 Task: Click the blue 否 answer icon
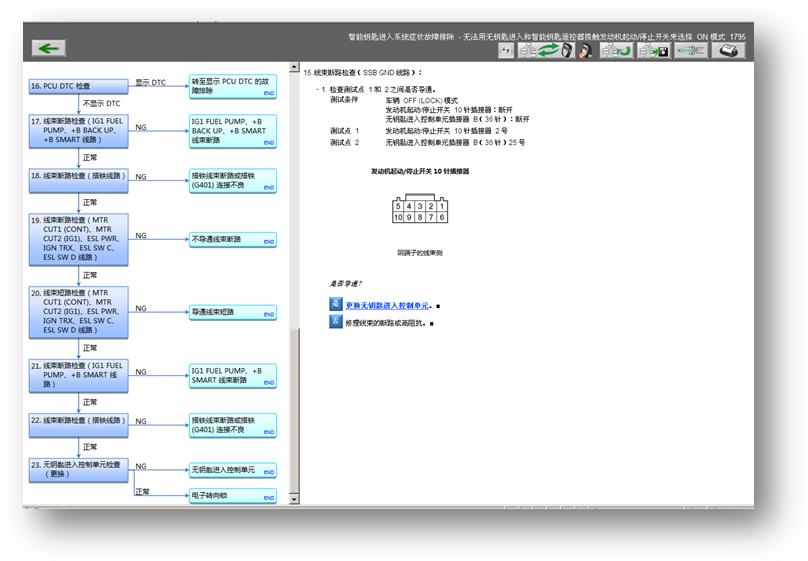(x=335, y=321)
